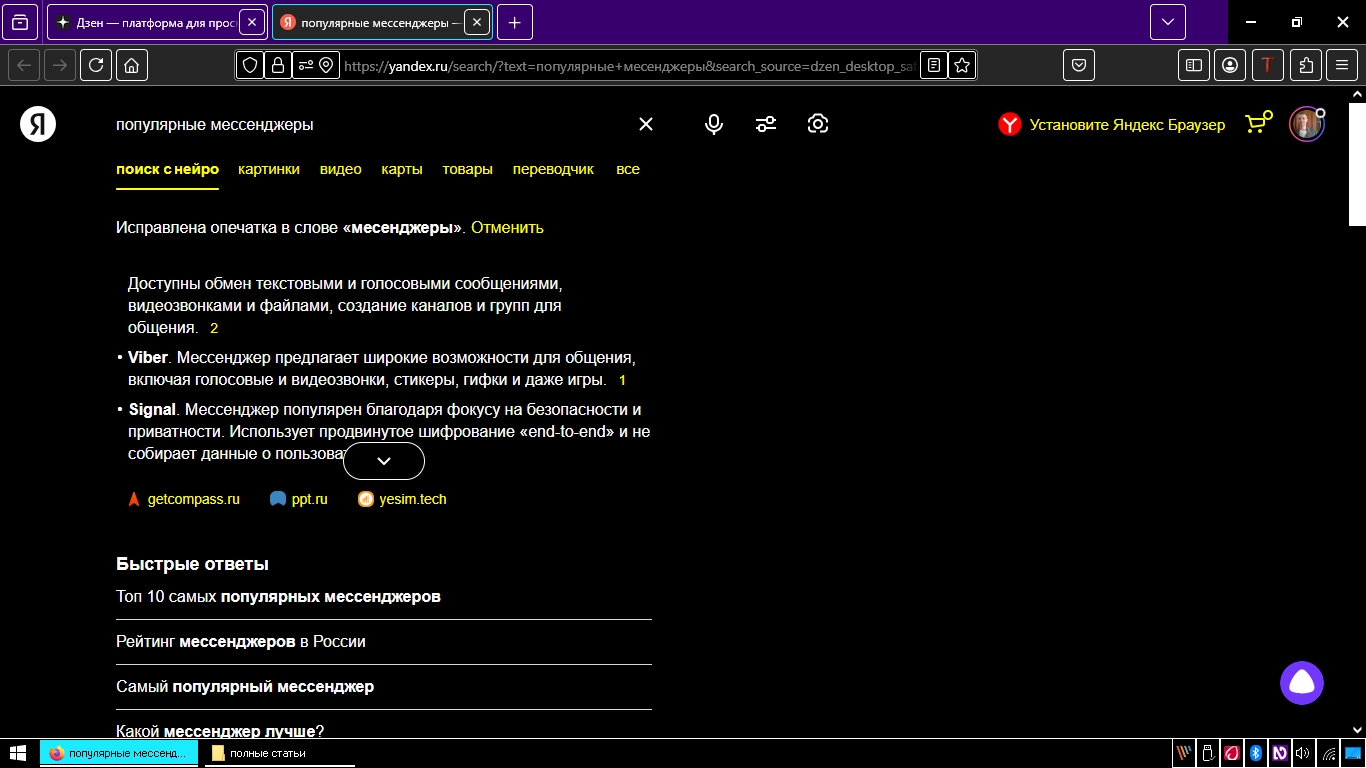
Task: Open the Firefox sidebar panel
Action: tap(1194, 65)
